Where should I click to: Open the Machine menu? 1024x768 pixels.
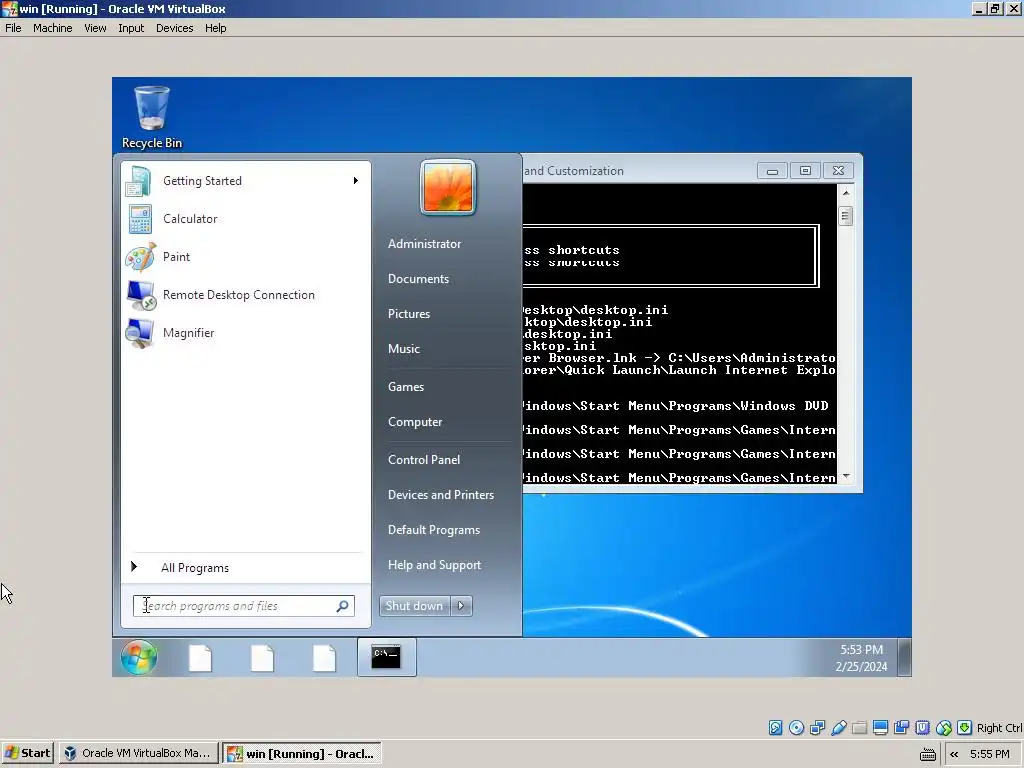coord(53,28)
